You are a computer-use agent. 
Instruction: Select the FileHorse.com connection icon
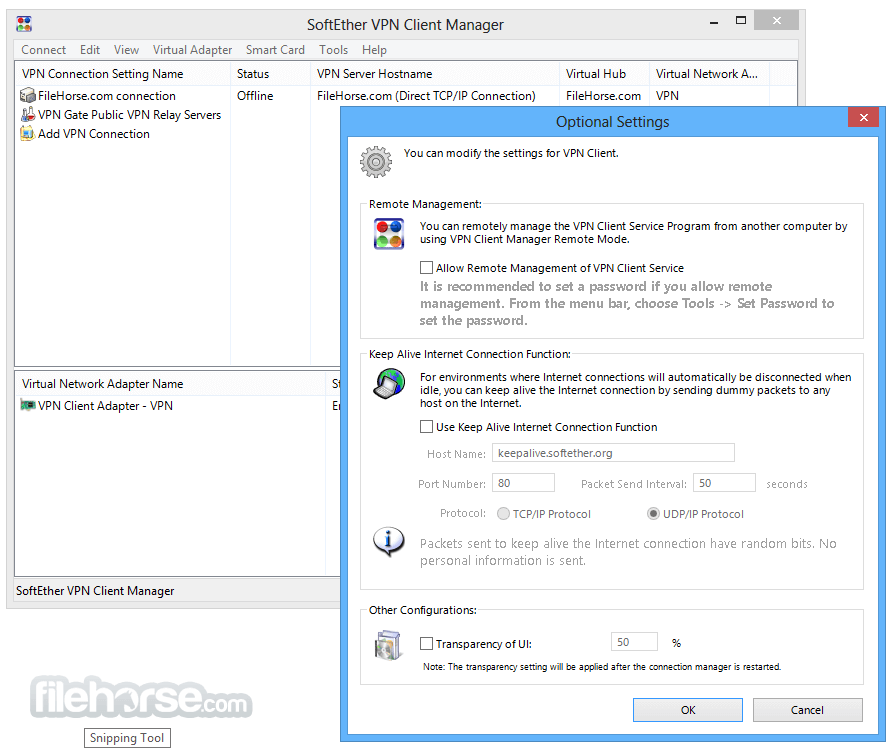tap(28, 95)
